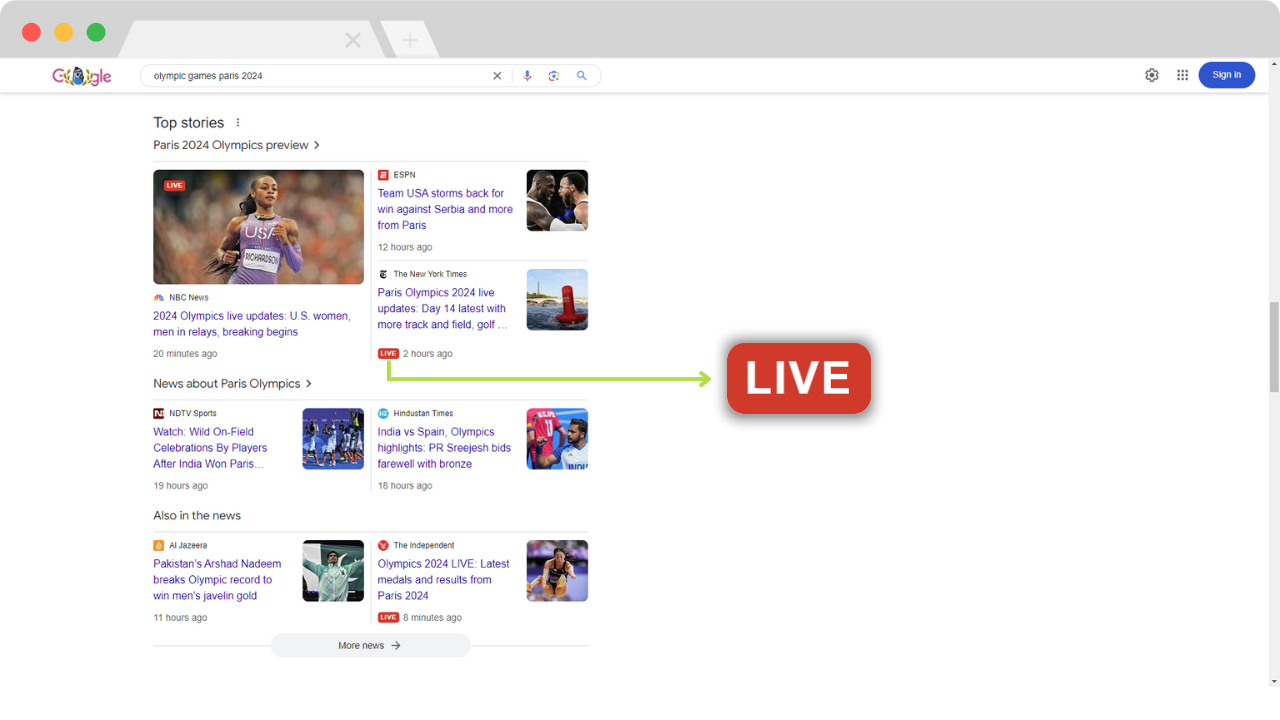Open Top stories three-dot menu
Viewport: 1280px width, 720px height.
(238, 123)
